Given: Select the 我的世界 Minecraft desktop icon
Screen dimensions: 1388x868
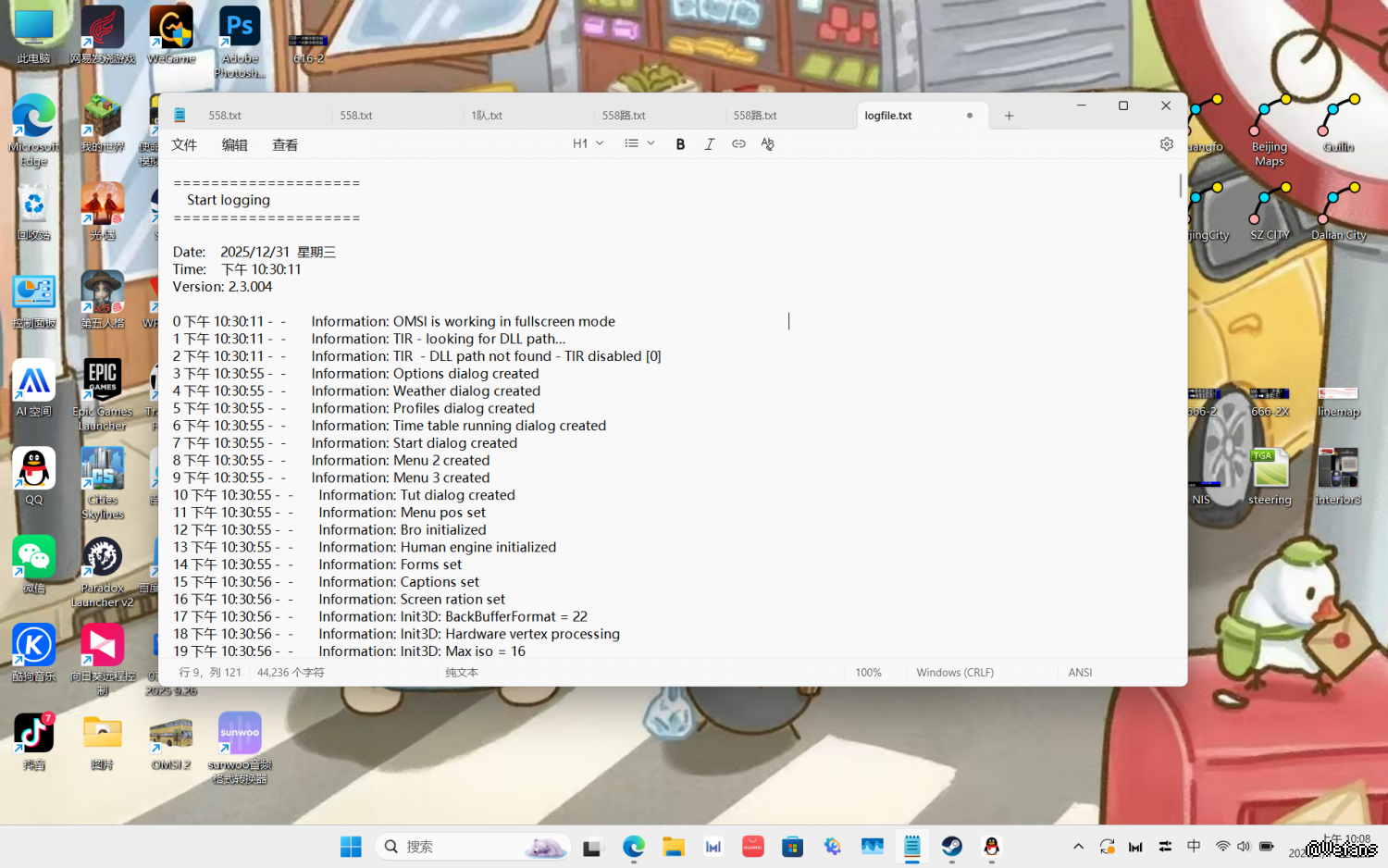Looking at the screenshot, I should click(103, 124).
